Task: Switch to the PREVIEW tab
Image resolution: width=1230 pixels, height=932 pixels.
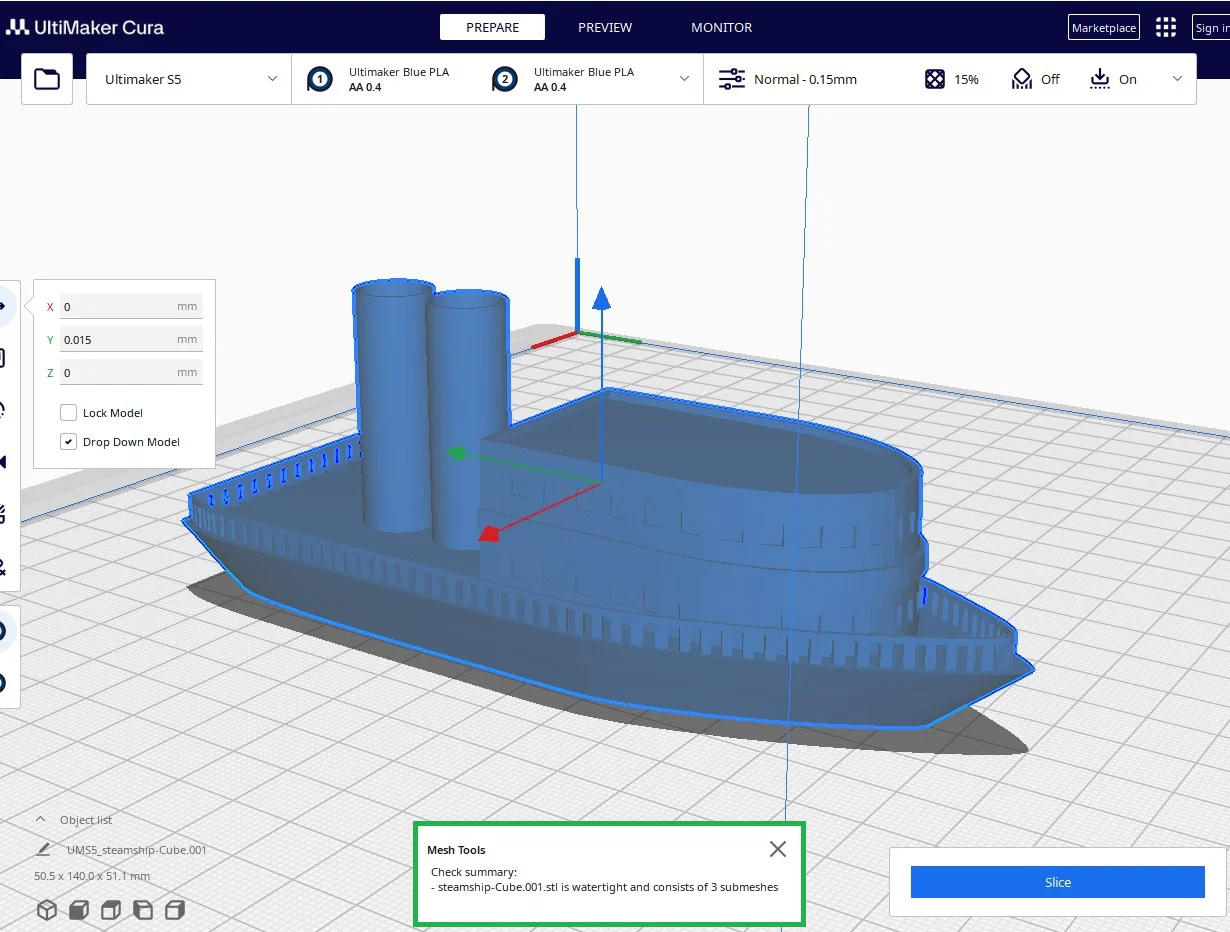Action: (605, 28)
